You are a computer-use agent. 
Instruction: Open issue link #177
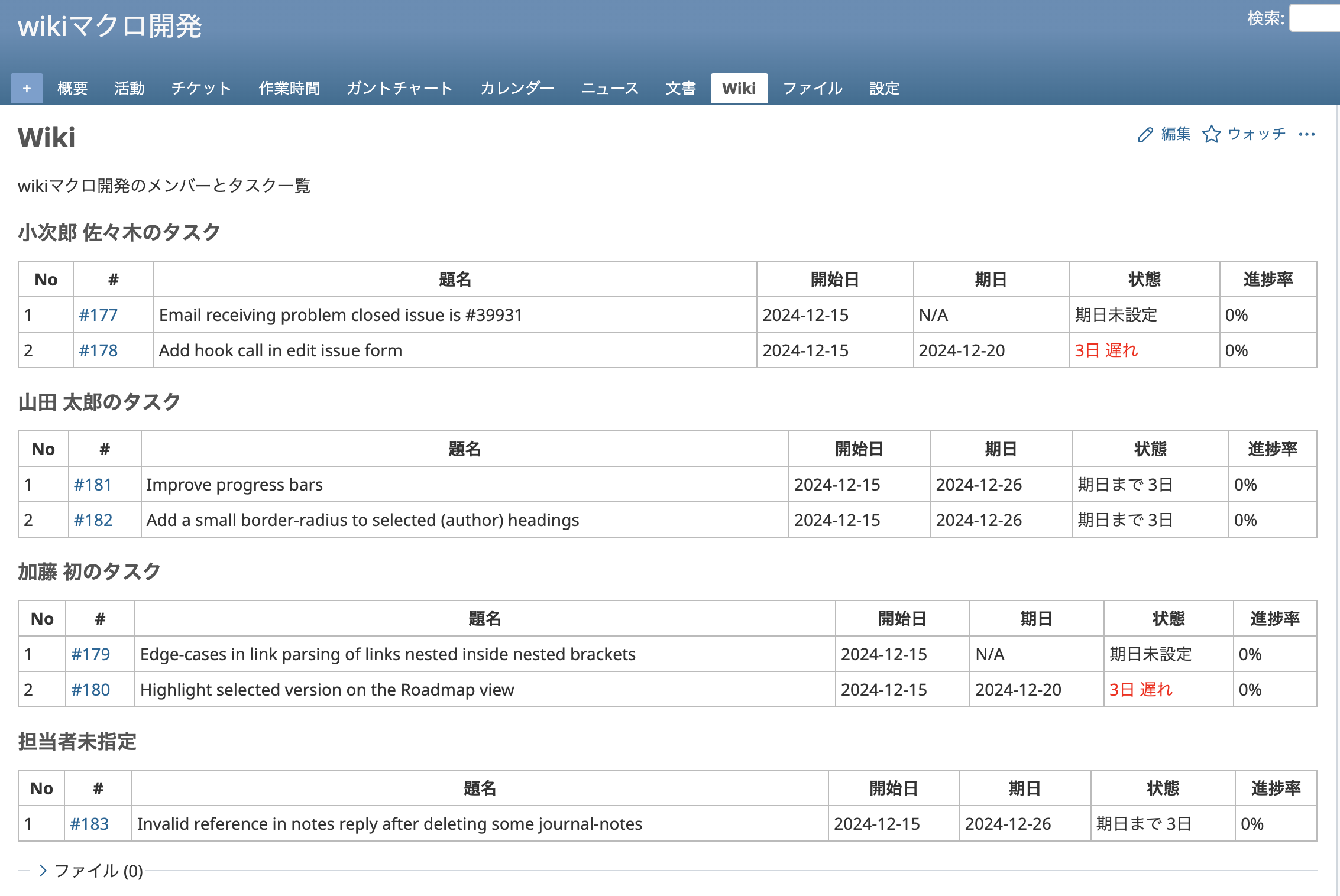pos(98,315)
